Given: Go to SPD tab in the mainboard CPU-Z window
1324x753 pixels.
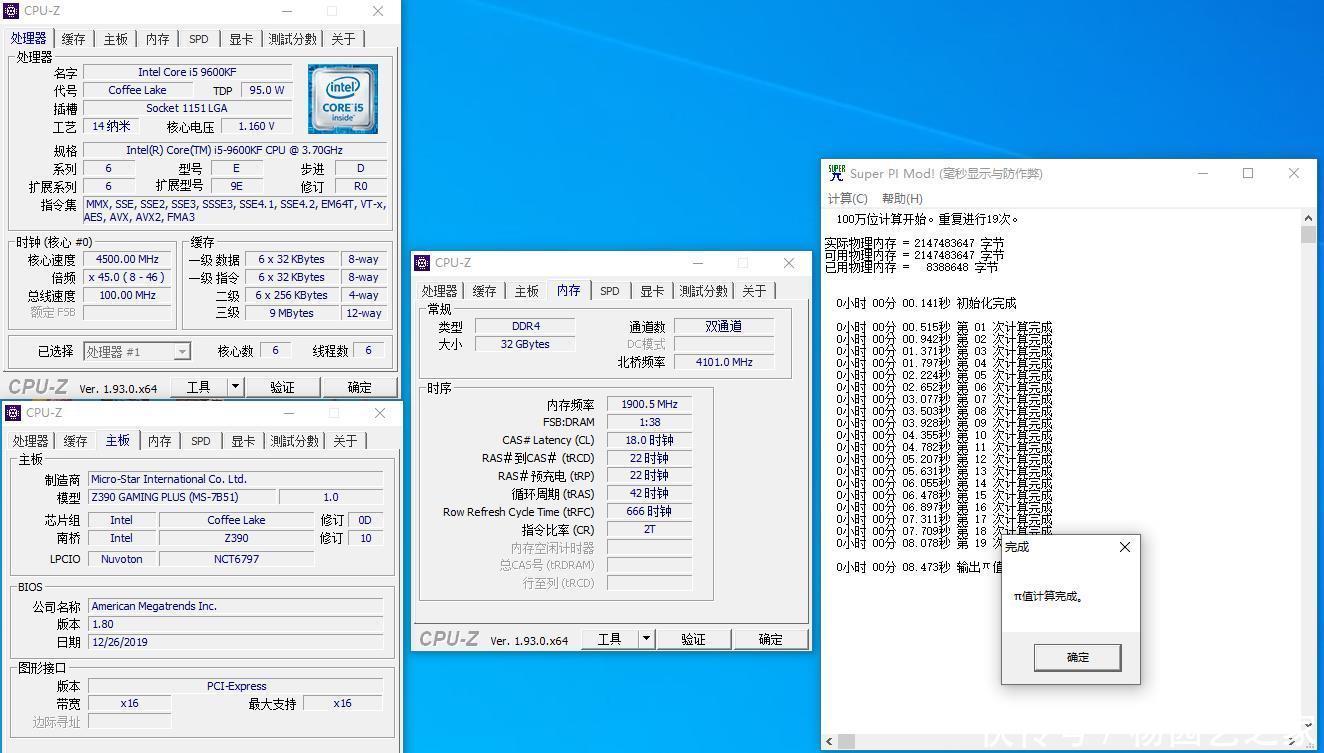Looking at the screenshot, I should (x=201, y=441).
